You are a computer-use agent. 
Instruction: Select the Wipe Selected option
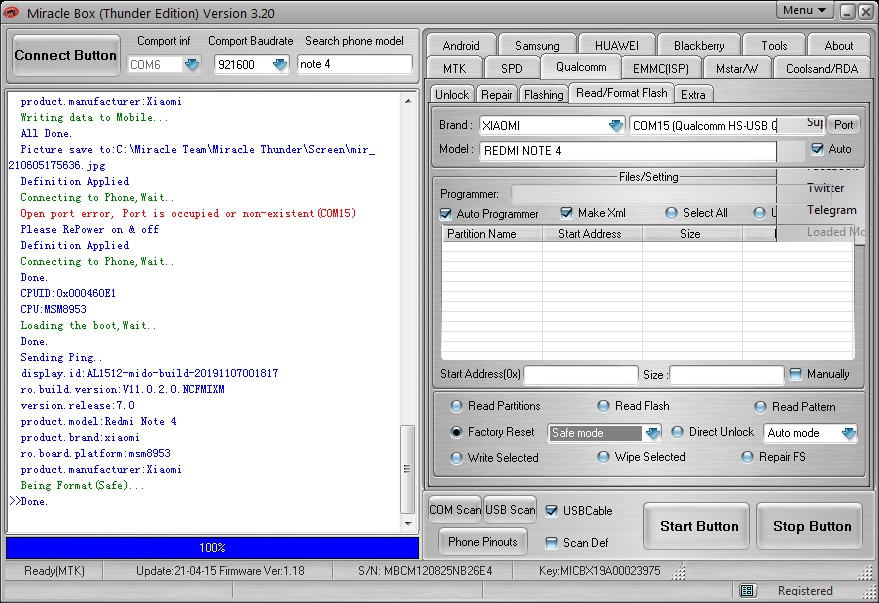603,457
